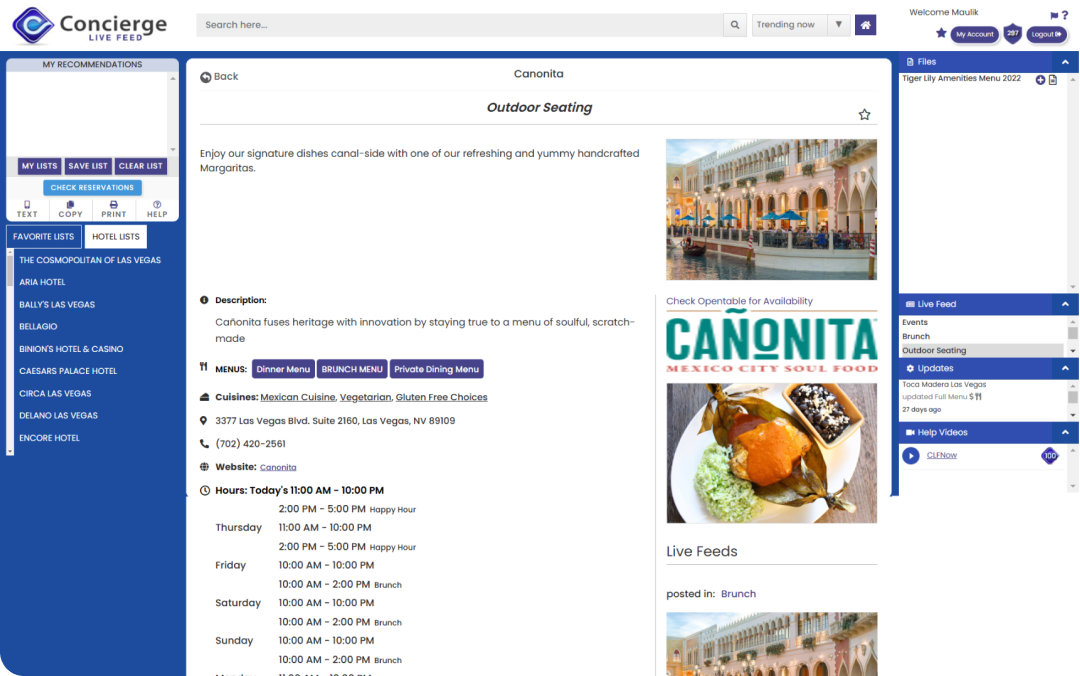Click the clock icon beside Hours
This screenshot has height=676, width=1080.
click(205, 491)
